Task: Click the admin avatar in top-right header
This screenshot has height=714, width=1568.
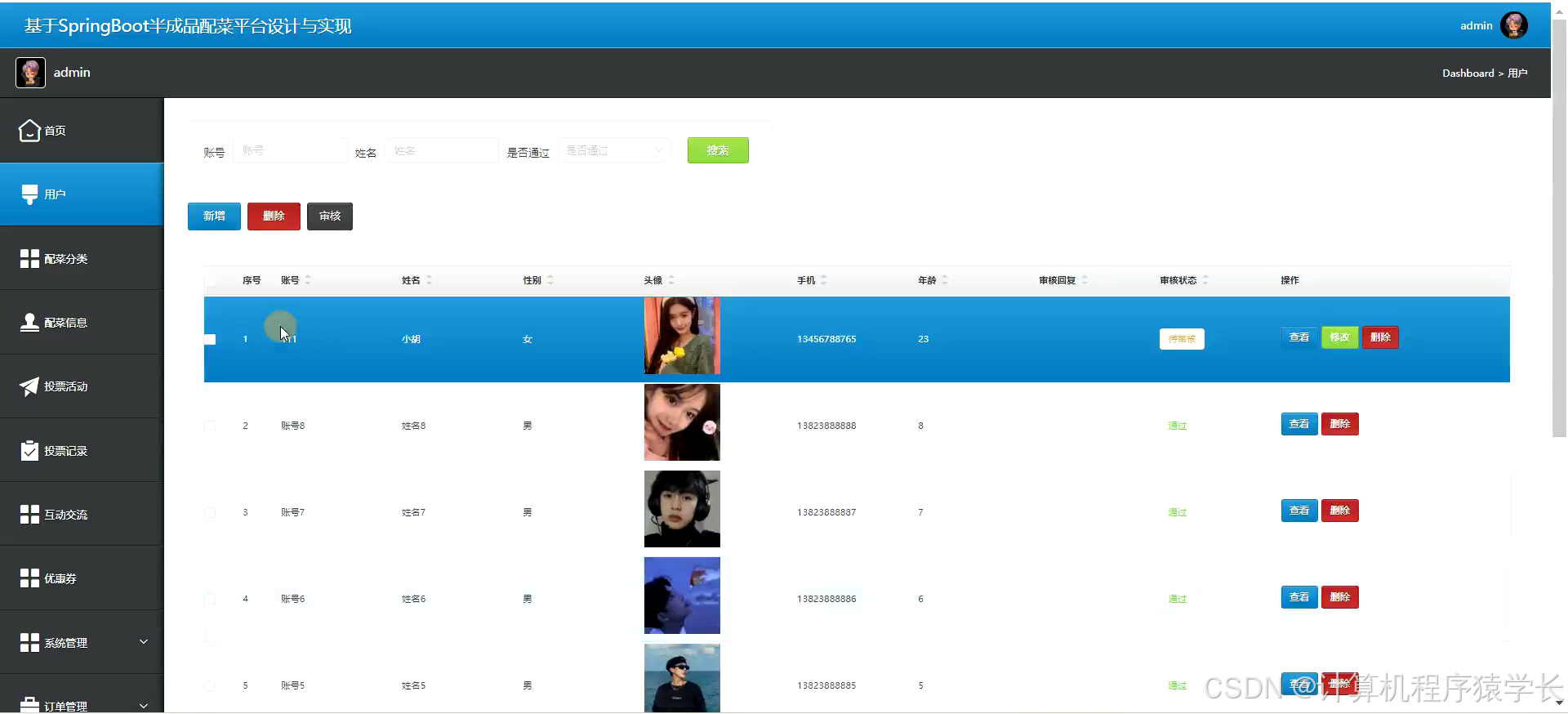Action: (1513, 25)
